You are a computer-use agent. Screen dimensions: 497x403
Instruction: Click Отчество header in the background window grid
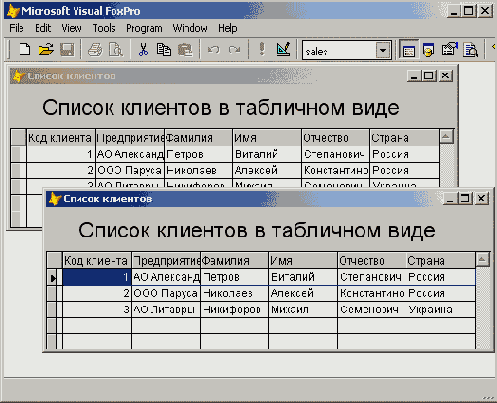[x=336, y=138]
